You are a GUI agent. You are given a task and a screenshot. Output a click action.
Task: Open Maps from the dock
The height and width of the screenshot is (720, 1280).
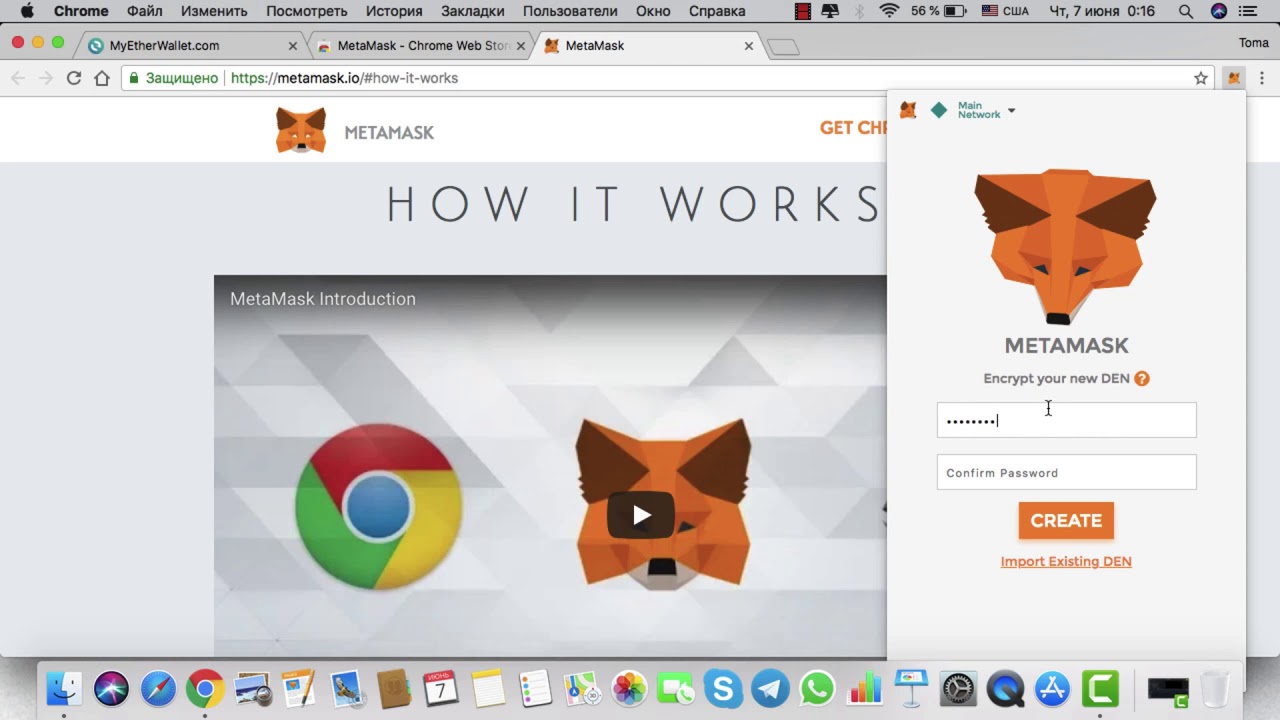point(582,689)
